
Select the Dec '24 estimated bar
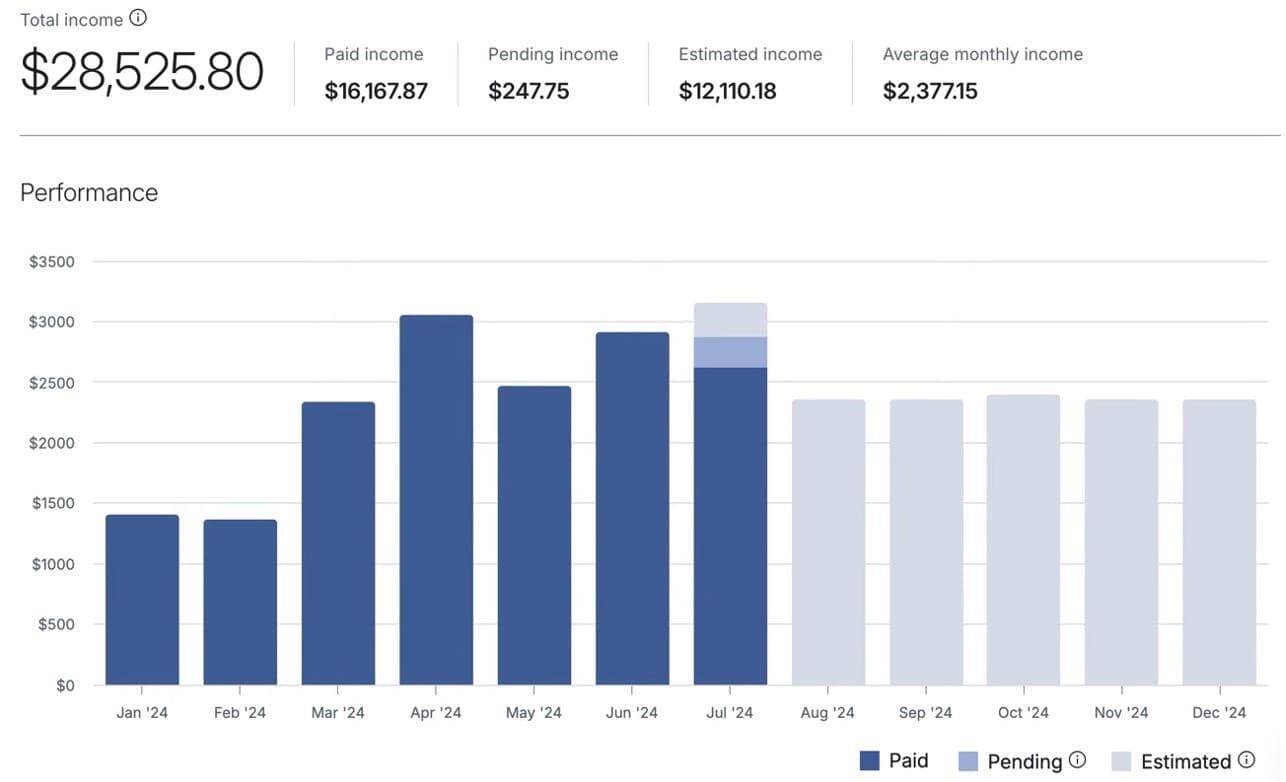coord(1219,542)
